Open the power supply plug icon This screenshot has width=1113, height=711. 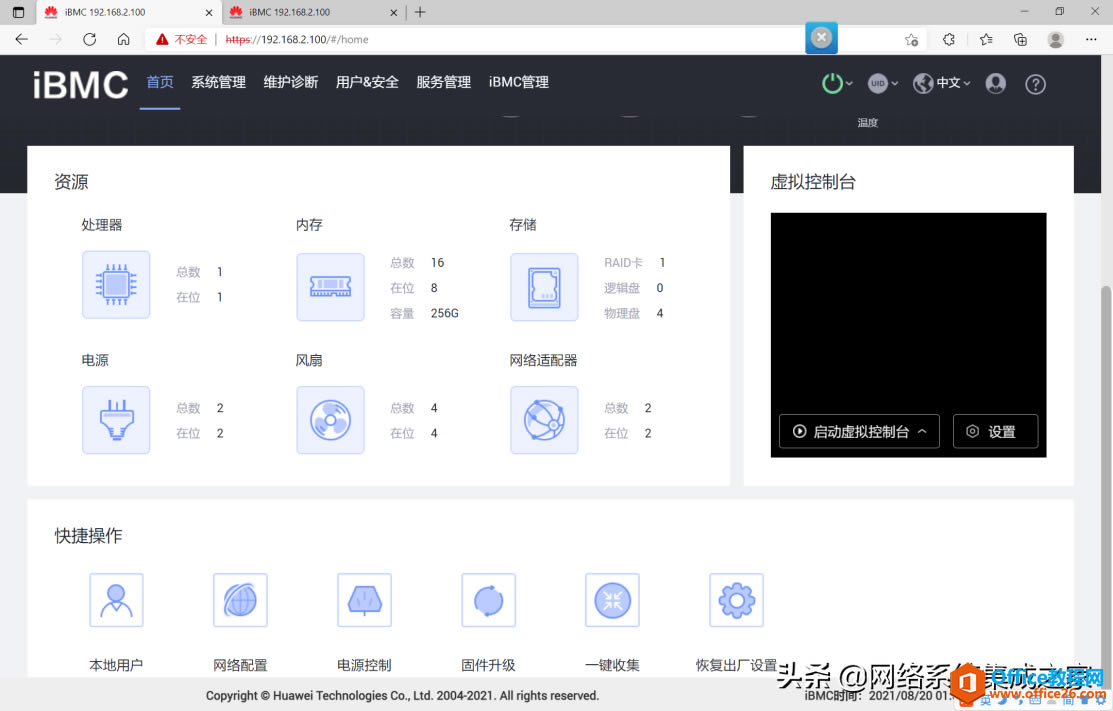116,419
